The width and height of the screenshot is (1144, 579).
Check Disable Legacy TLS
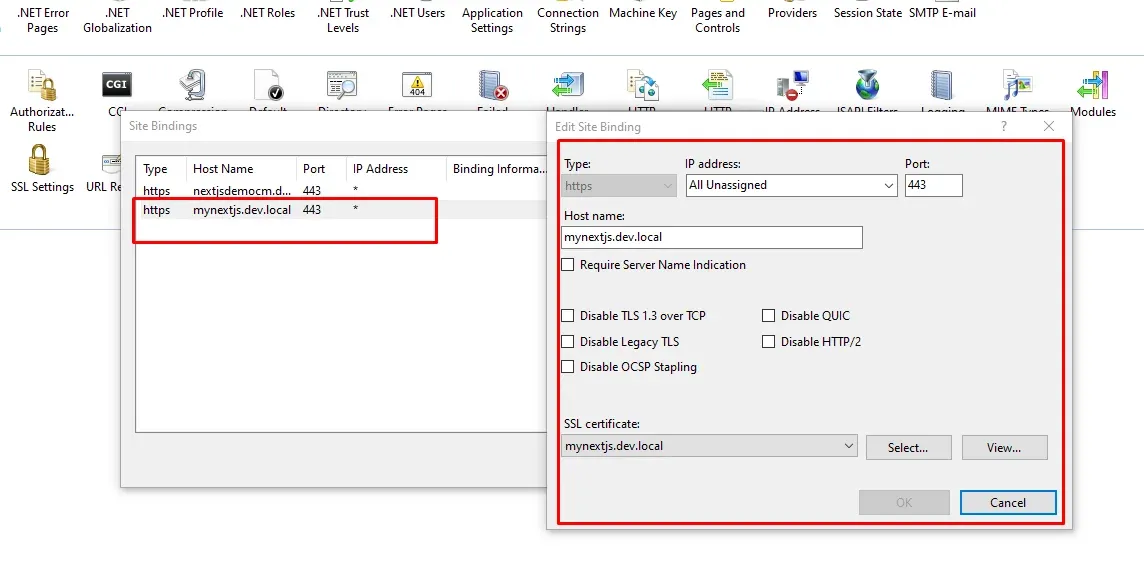click(x=568, y=341)
